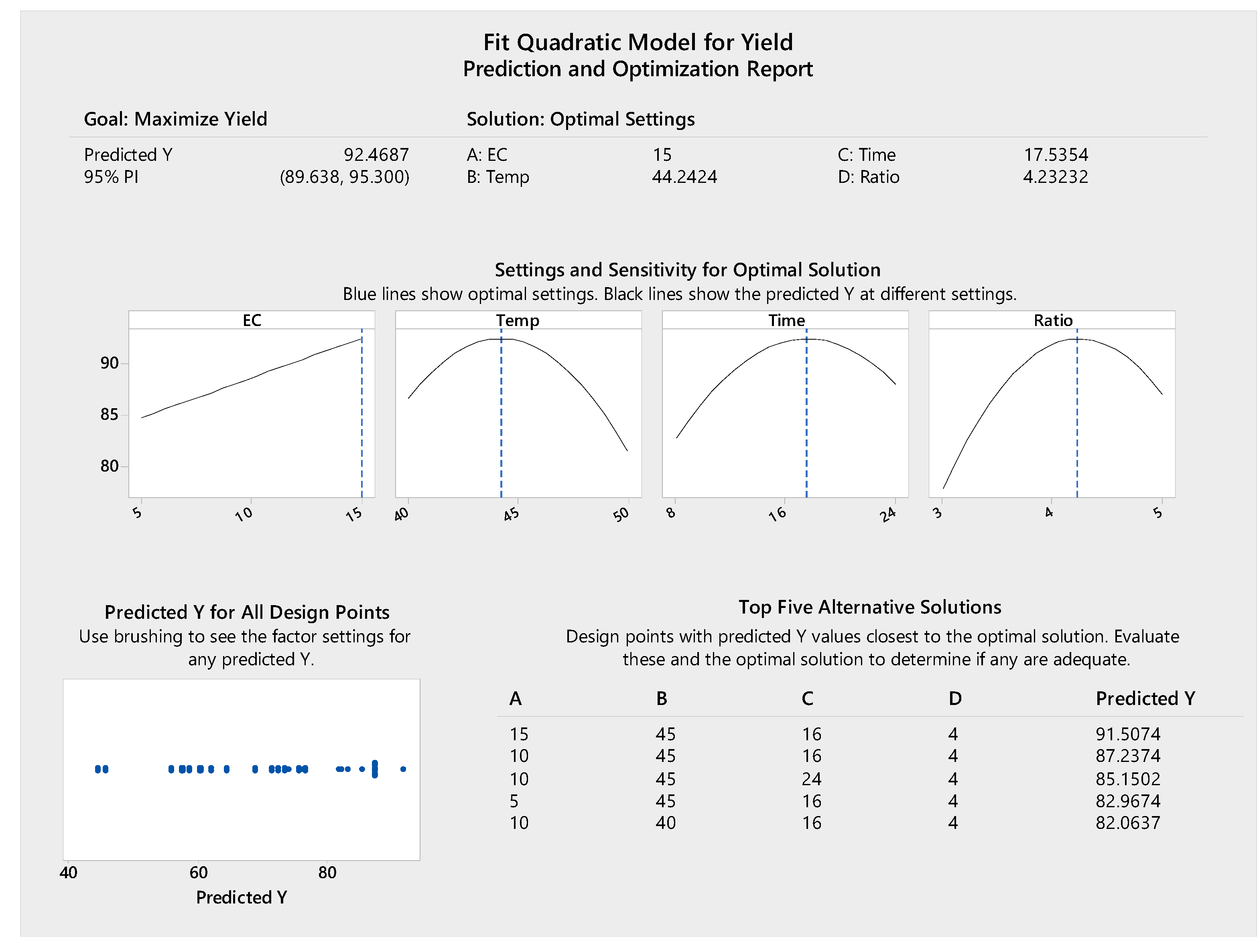Screen dimensions: 1259x952
Task: Click the leftmost dot in Predicted Y dotplot
Action: (x=98, y=769)
